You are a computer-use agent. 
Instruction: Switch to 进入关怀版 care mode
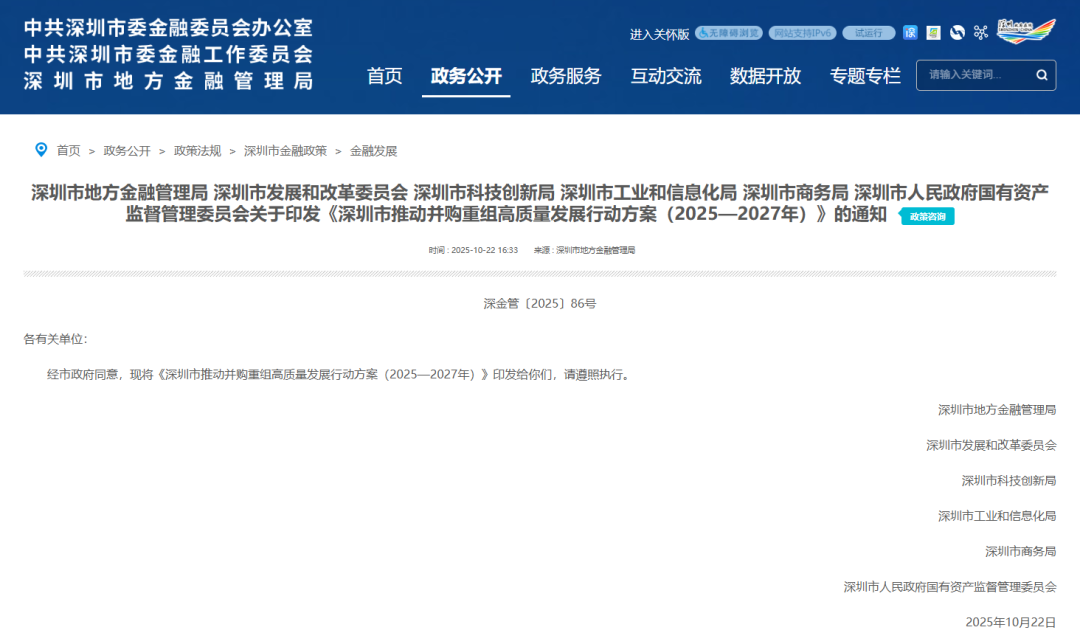(659, 34)
